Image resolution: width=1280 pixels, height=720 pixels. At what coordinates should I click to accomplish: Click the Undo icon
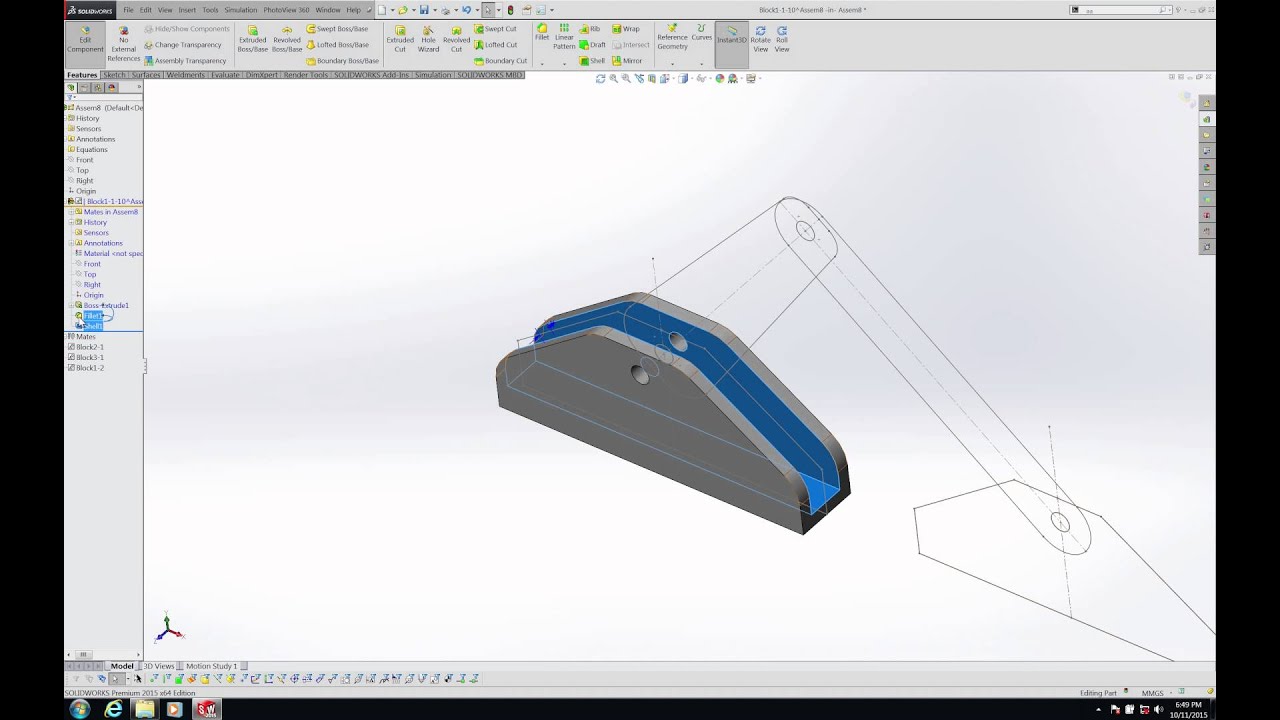coord(466,10)
